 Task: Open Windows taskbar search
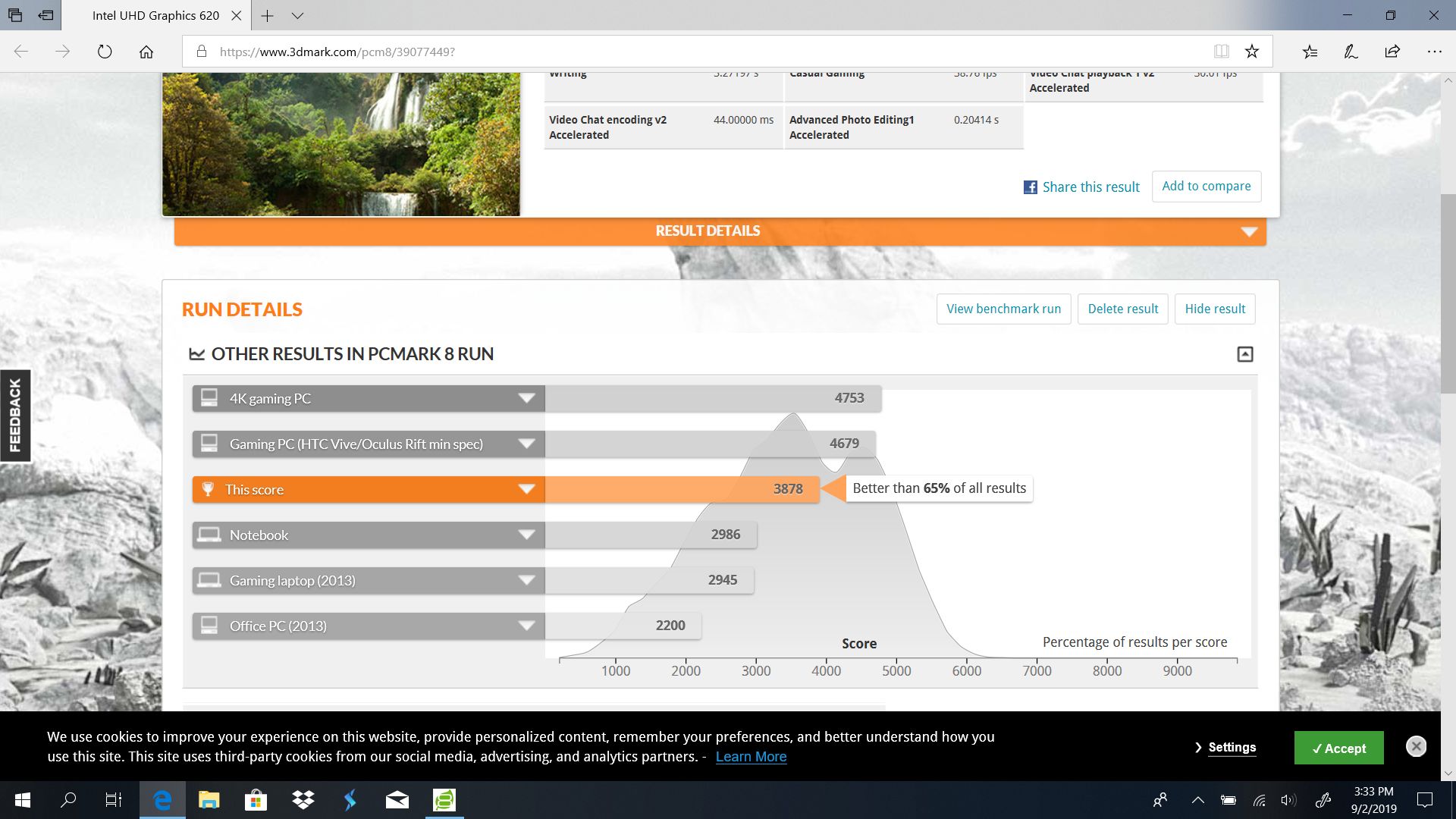(68, 800)
